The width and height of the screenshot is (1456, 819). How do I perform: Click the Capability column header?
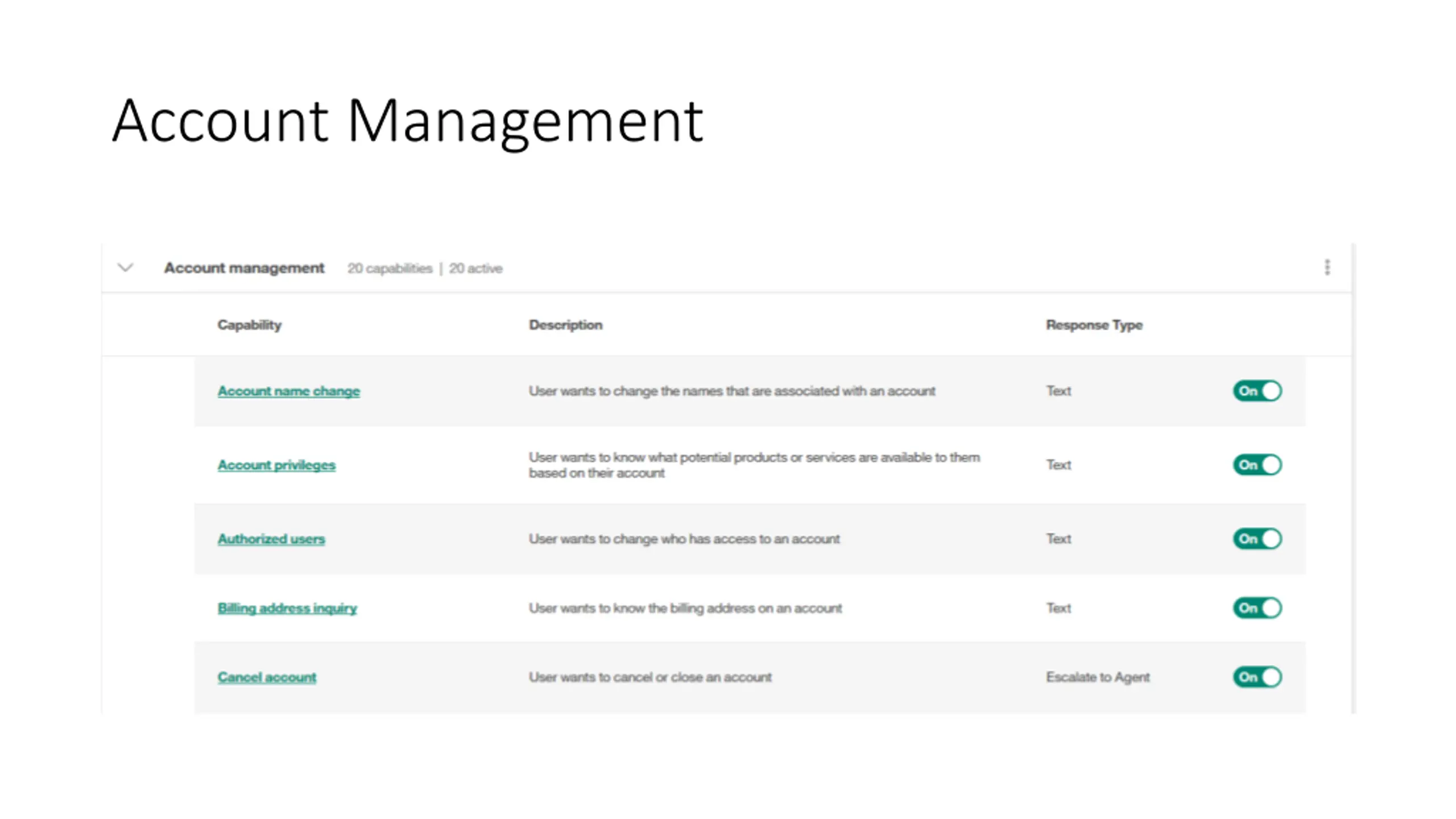click(x=249, y=325)
